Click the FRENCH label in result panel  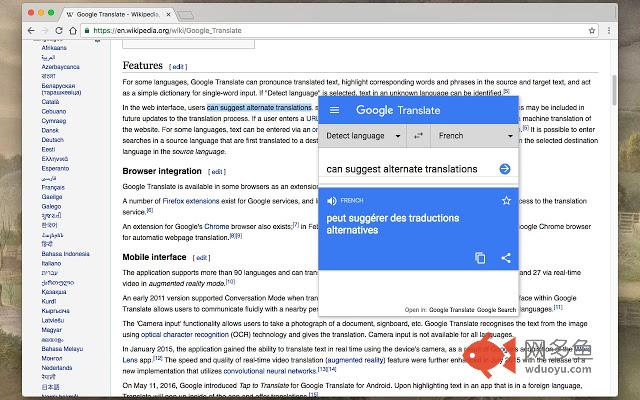(x=351, y=200)
